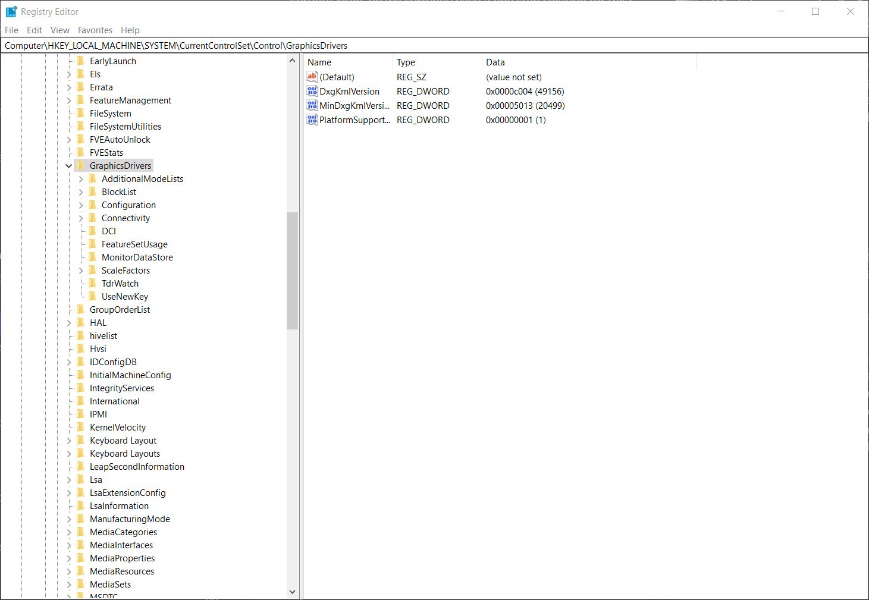Click the MonitorDataStore folder icon
869x600 pixels.
point(93,257)
